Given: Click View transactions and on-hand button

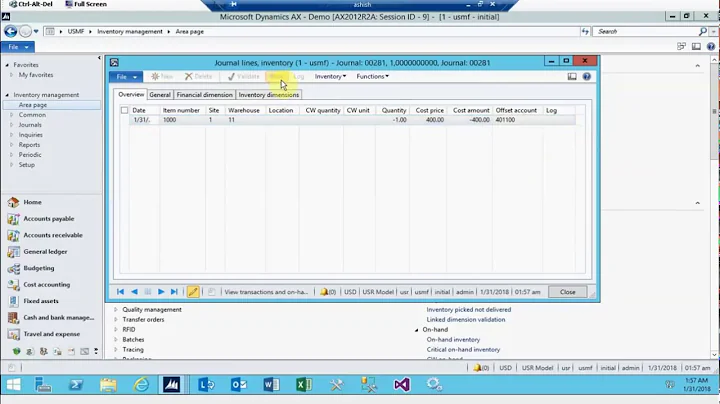Looking at the screenshot, I should (266, 292).
